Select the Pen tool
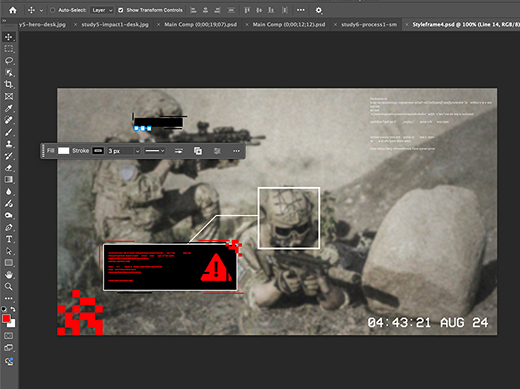 [9, 227]
